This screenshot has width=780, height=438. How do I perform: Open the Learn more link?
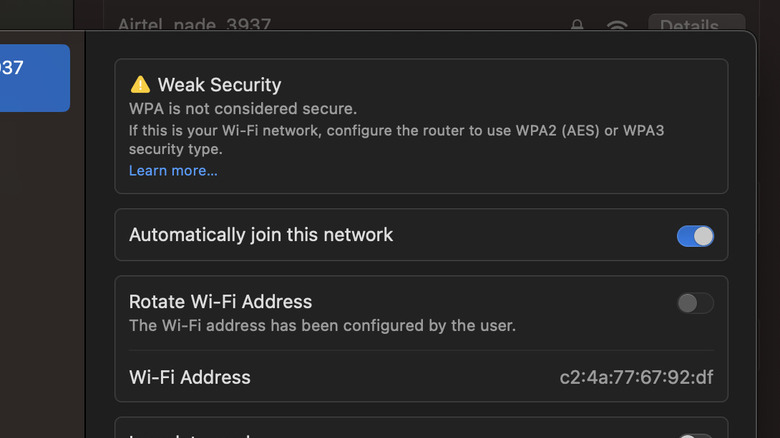[x=173, y=171]
